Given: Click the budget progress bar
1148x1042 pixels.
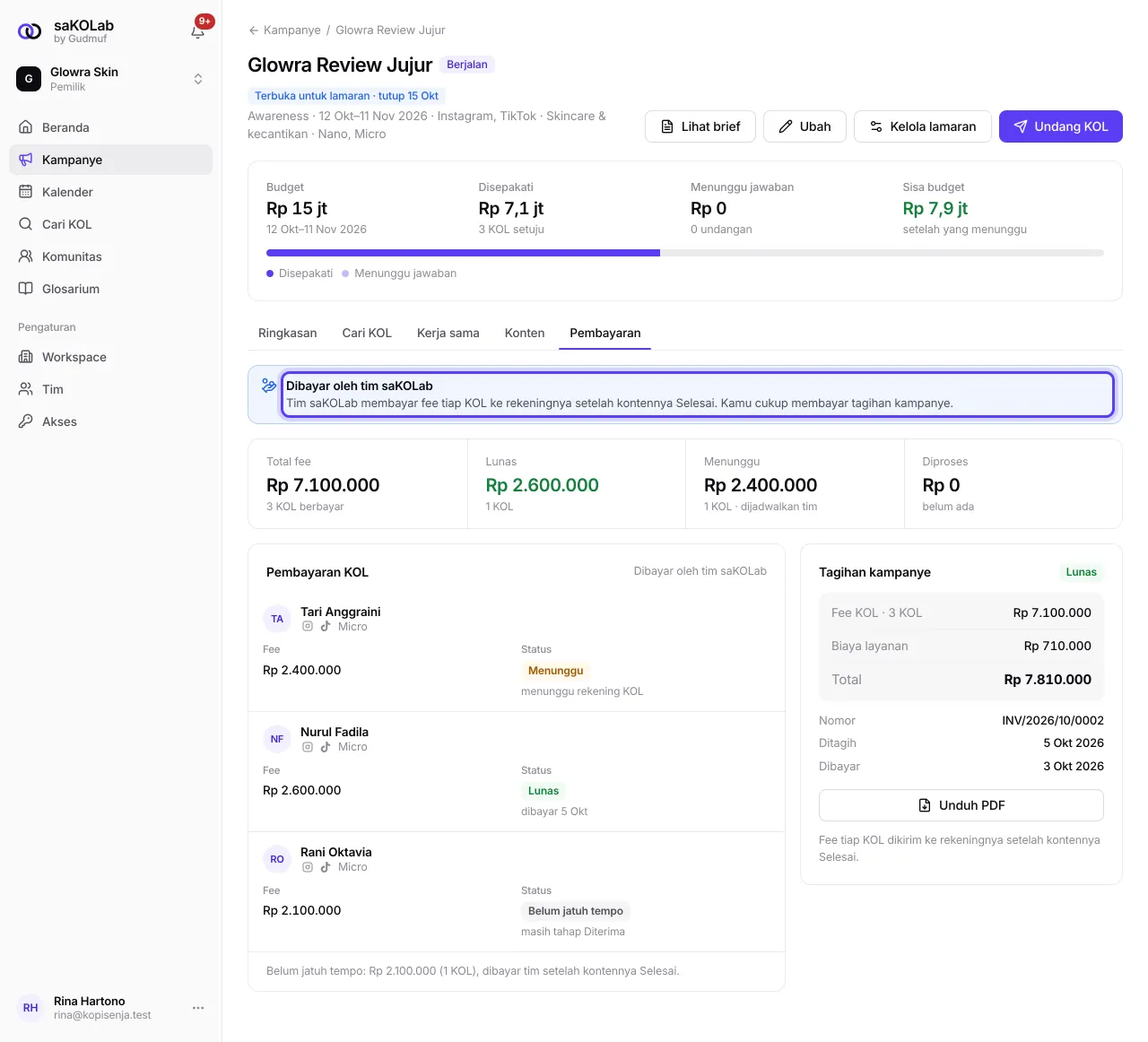Looking at the screenshot, I should click(x=685, y=253).
